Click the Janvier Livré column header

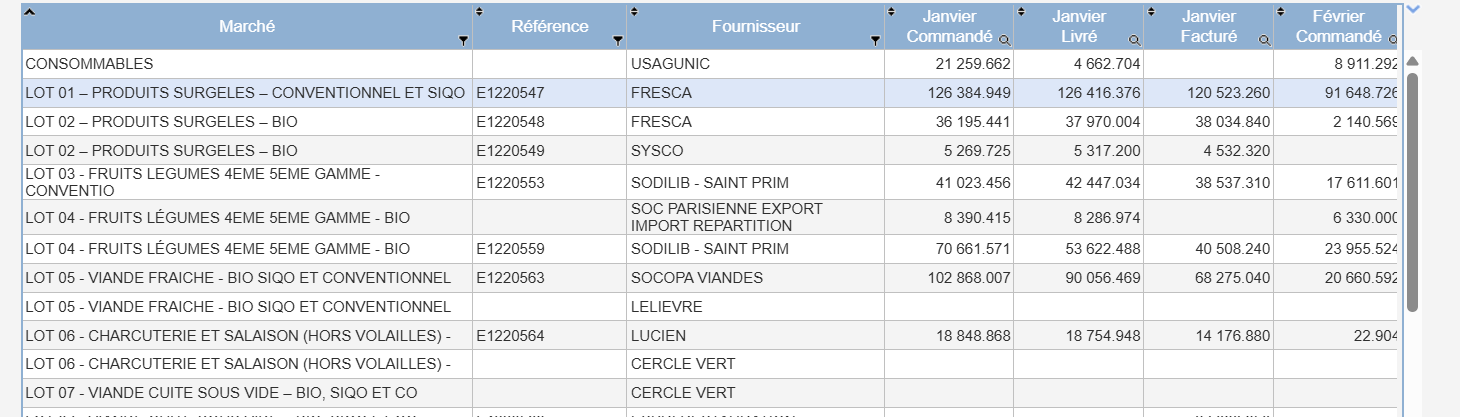click(1078, 26)
